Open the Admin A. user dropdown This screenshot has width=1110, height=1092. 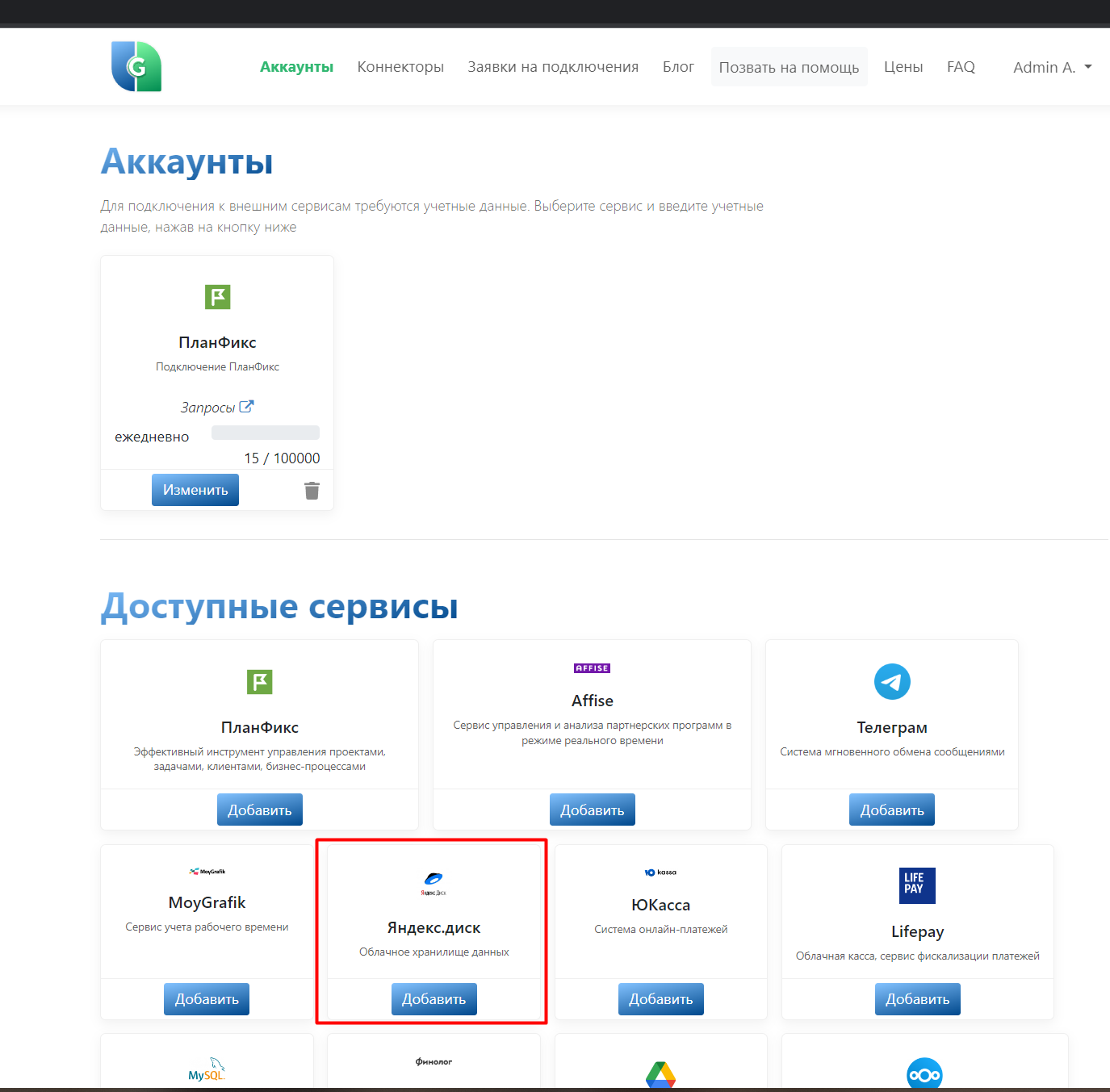[x=1052, y=67]
